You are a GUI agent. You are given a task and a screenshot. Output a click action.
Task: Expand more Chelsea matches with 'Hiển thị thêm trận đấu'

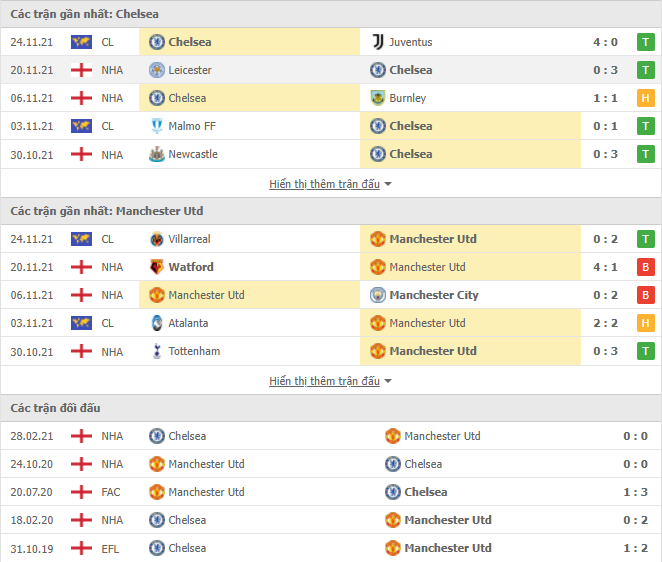[x=325, y=184]
